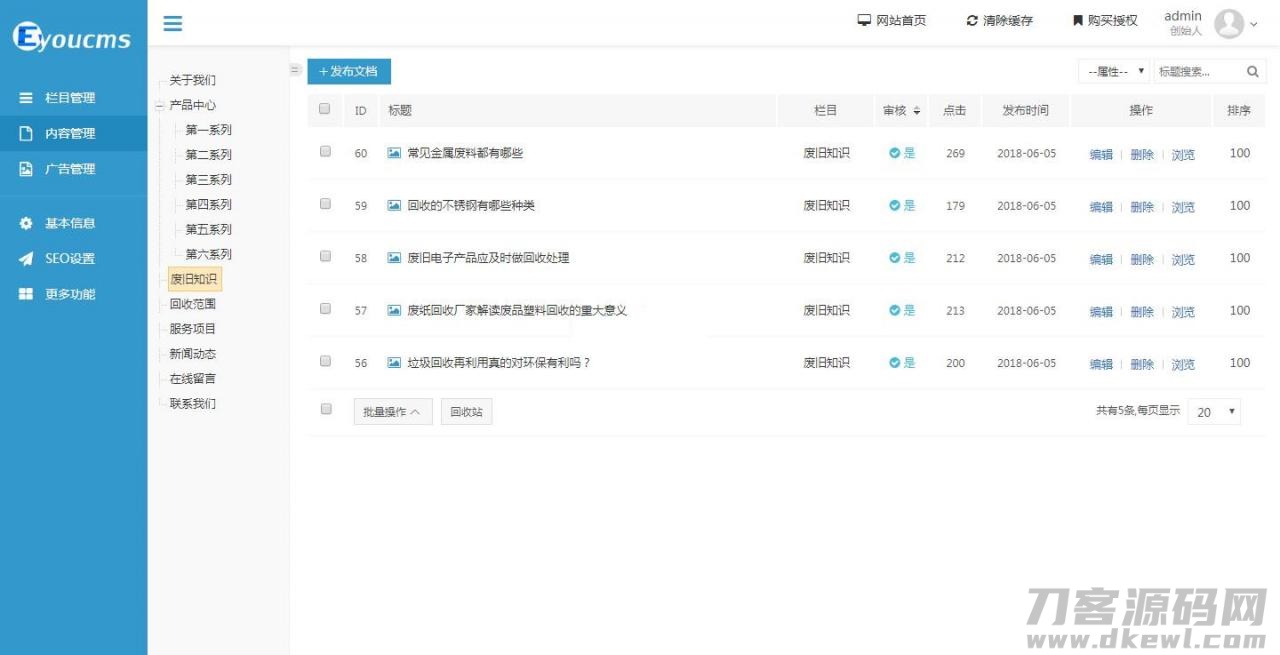Check the select-all checkbox in the table header
The height and width of the screenshot is (655, 1280).
pyautogui.click(x=324, y=110)
